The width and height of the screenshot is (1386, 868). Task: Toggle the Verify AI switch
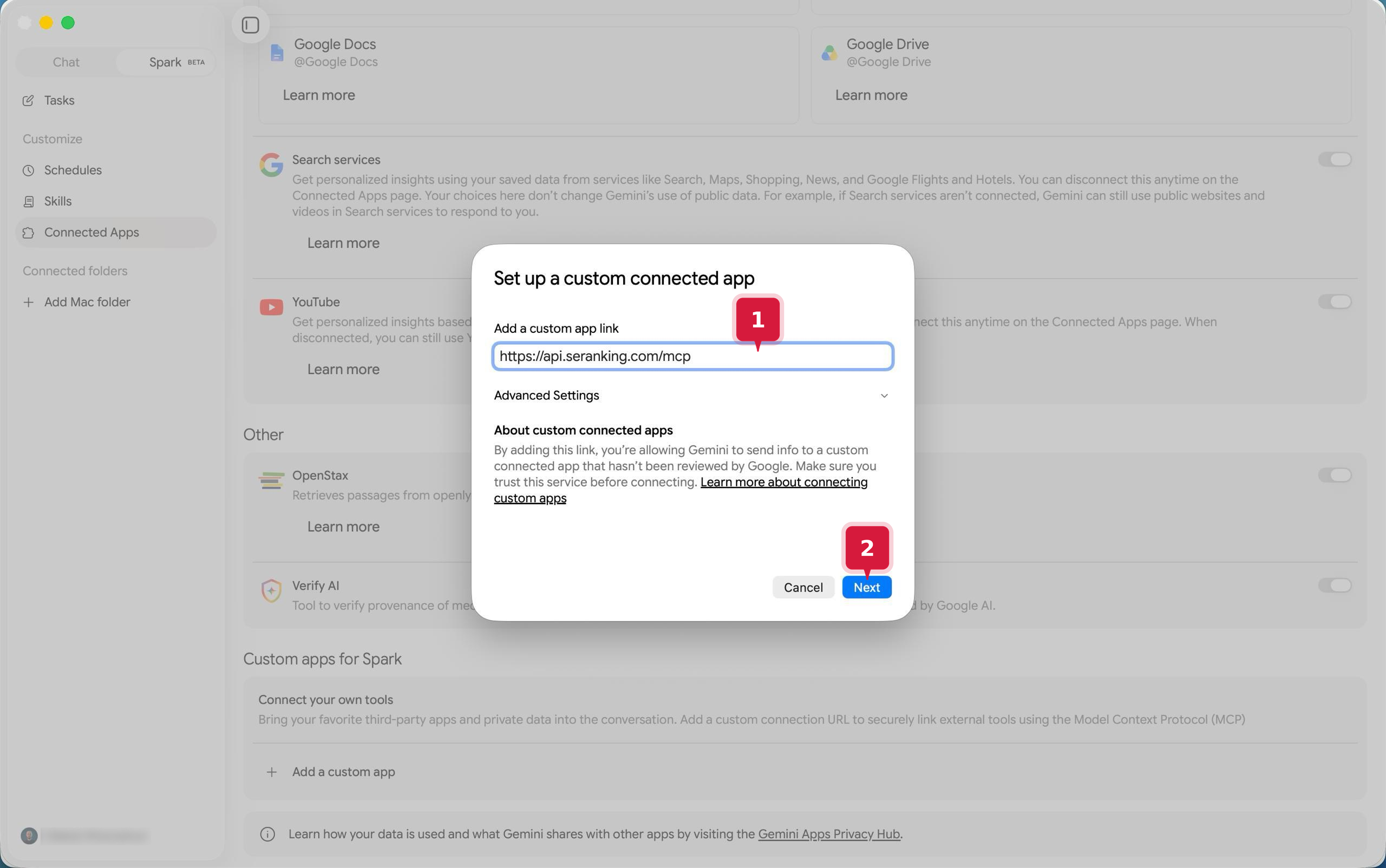pos(1335,585)
